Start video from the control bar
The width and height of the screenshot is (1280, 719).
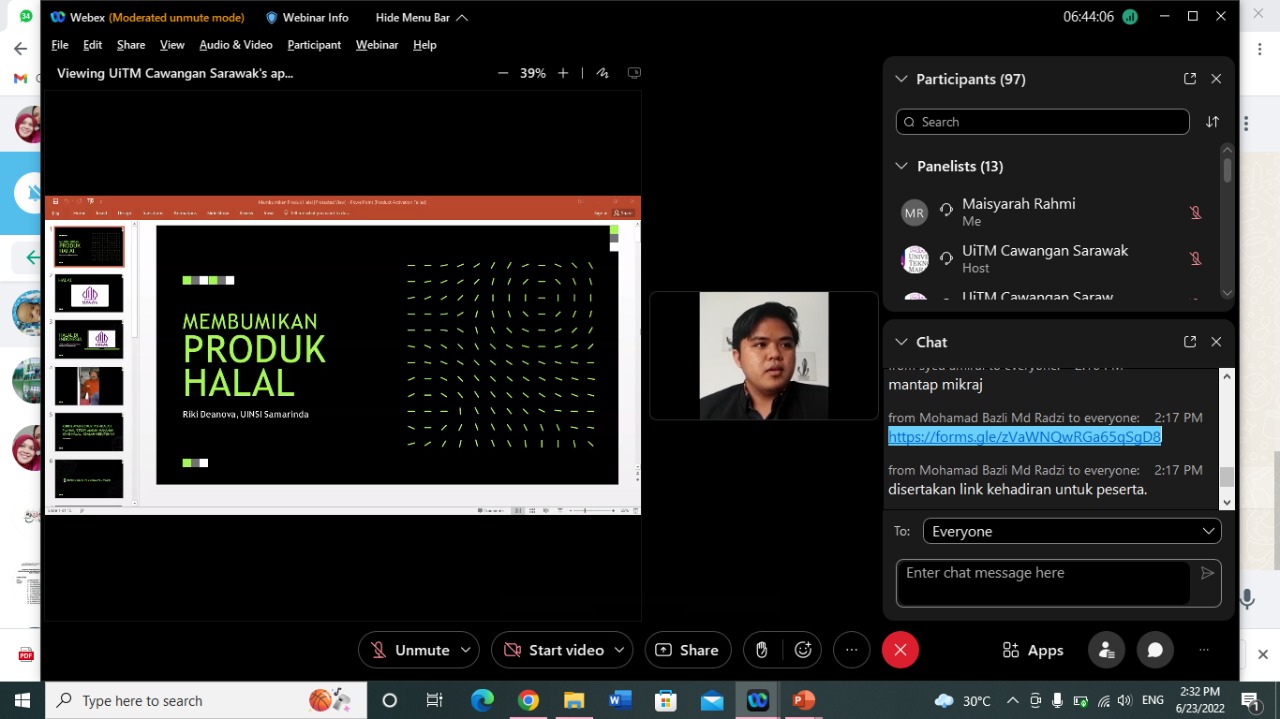(552, 650)
